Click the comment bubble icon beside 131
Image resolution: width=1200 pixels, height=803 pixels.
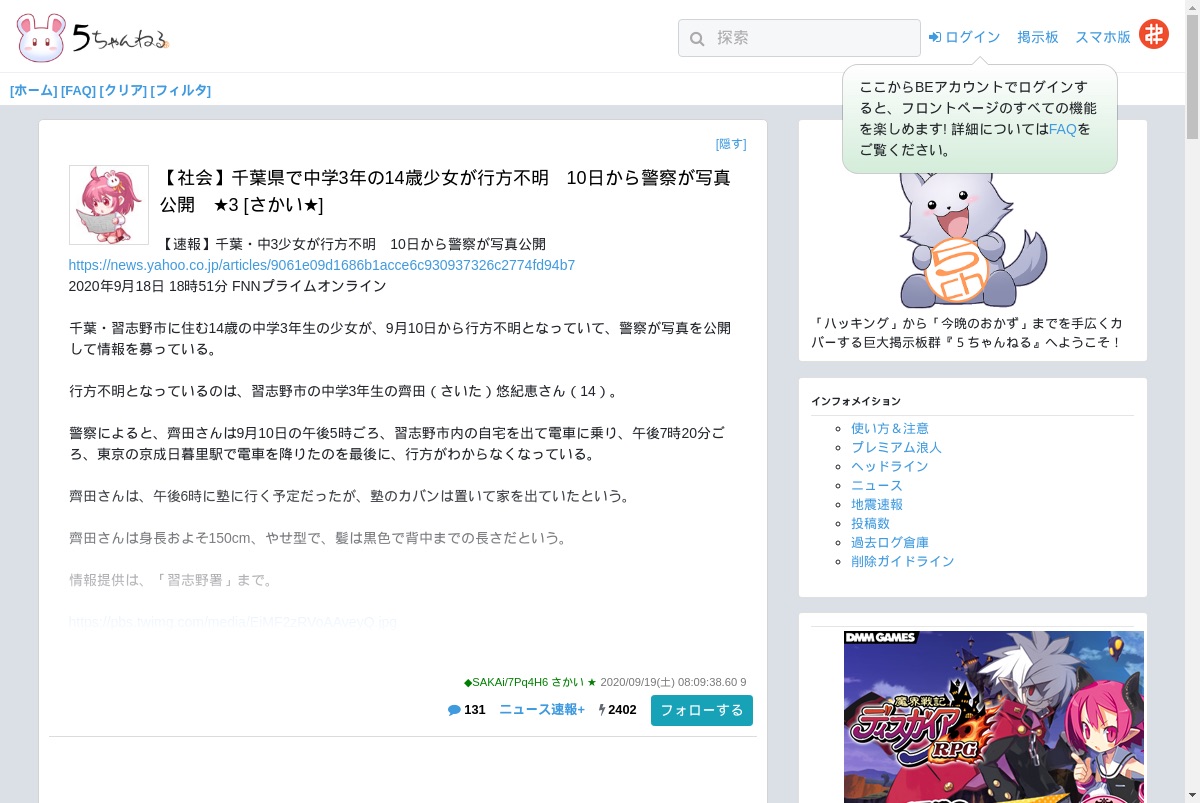click(x=454, y=710)
